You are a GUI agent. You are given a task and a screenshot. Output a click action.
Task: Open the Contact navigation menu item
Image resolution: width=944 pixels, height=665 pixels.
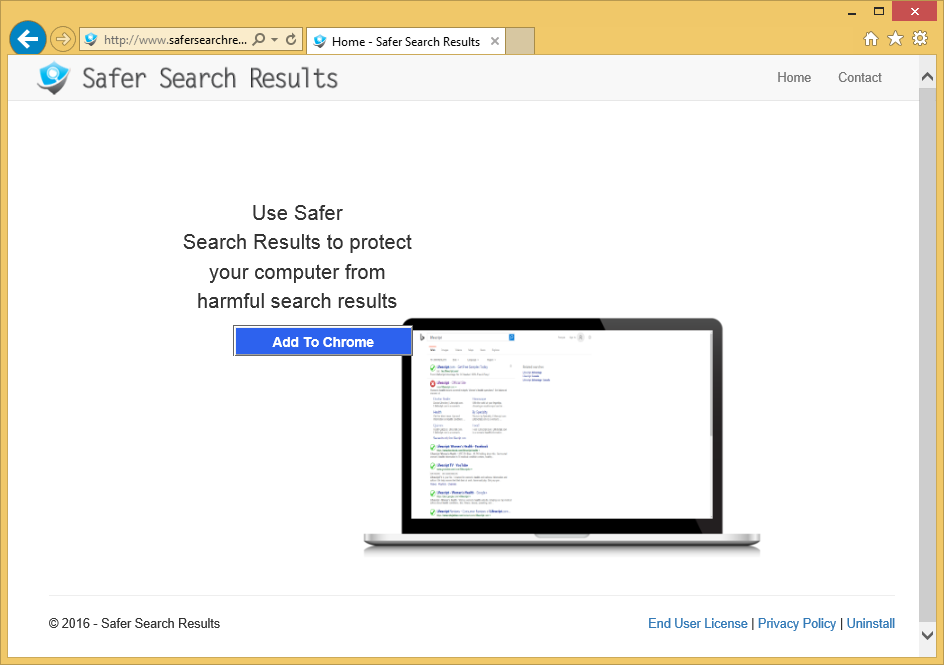click(859, 77)
